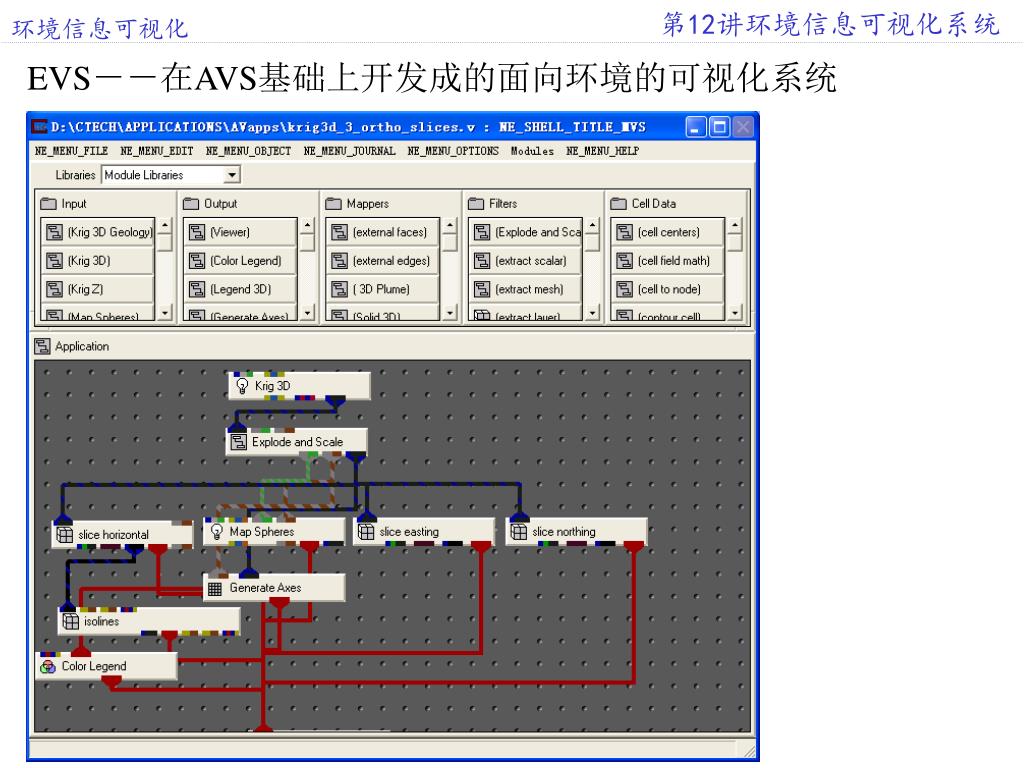Click the Explode and Scale node icon

click(x=239, y=442)
